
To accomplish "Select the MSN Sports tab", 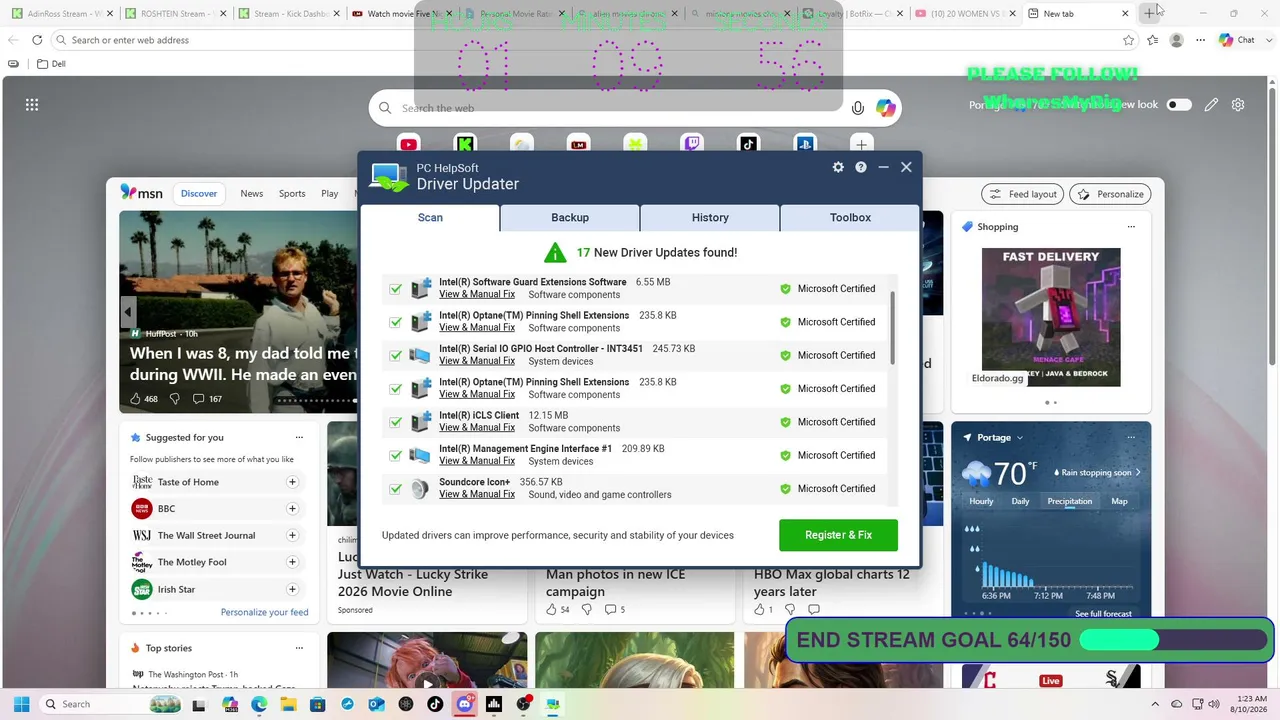I will click(x=292, y=194).
